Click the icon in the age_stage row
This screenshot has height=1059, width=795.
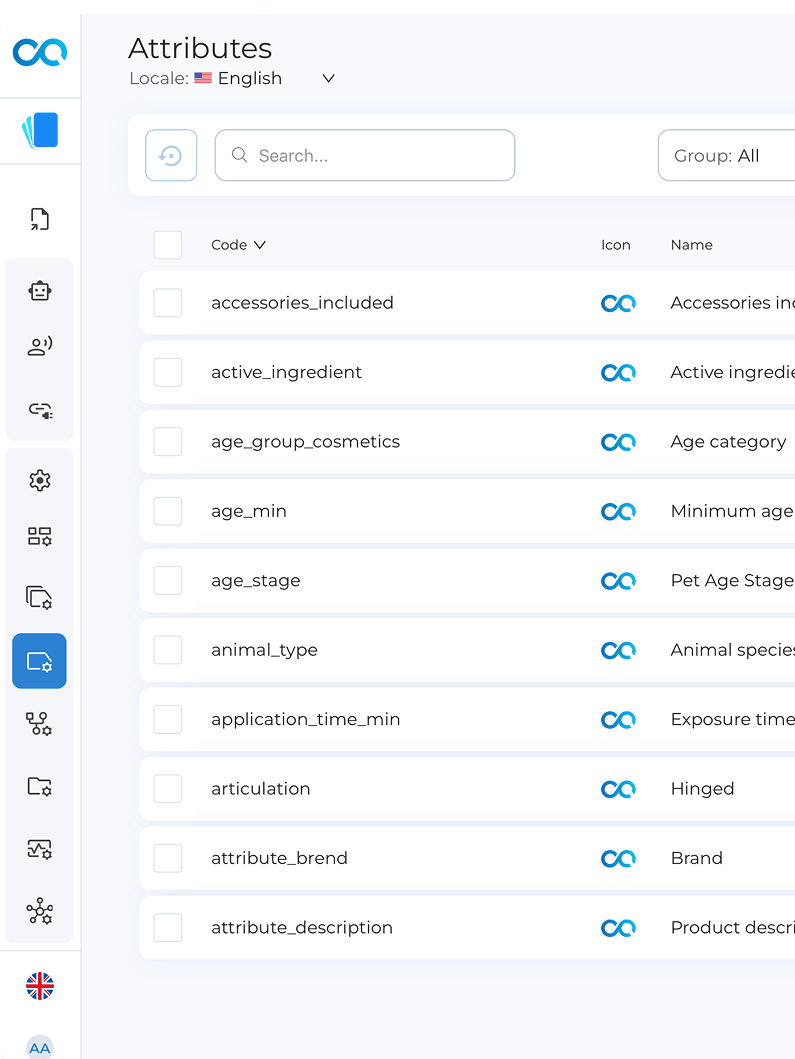pyautogui.click(x=618, y=582)
